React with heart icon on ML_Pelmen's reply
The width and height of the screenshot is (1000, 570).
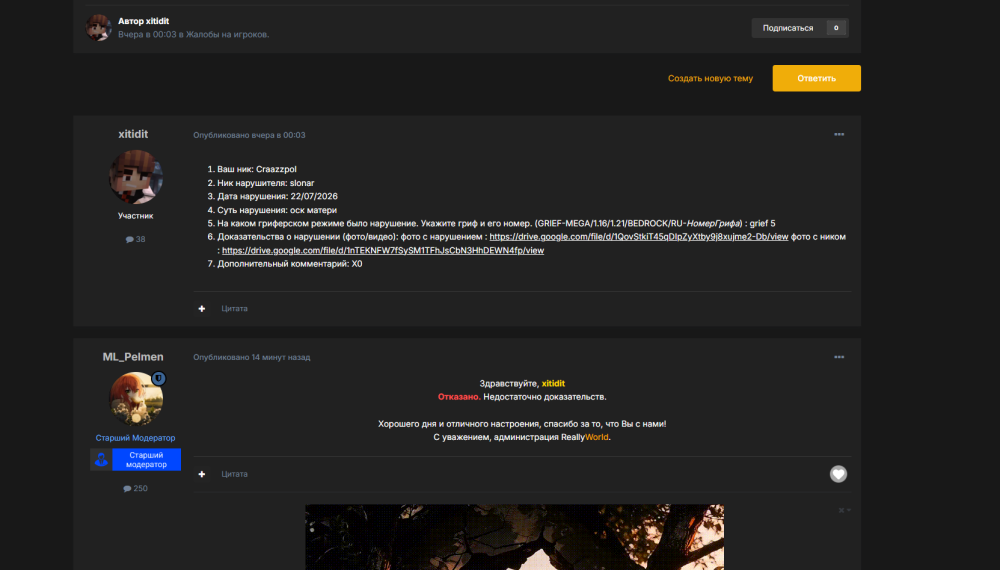pos(838,474)
